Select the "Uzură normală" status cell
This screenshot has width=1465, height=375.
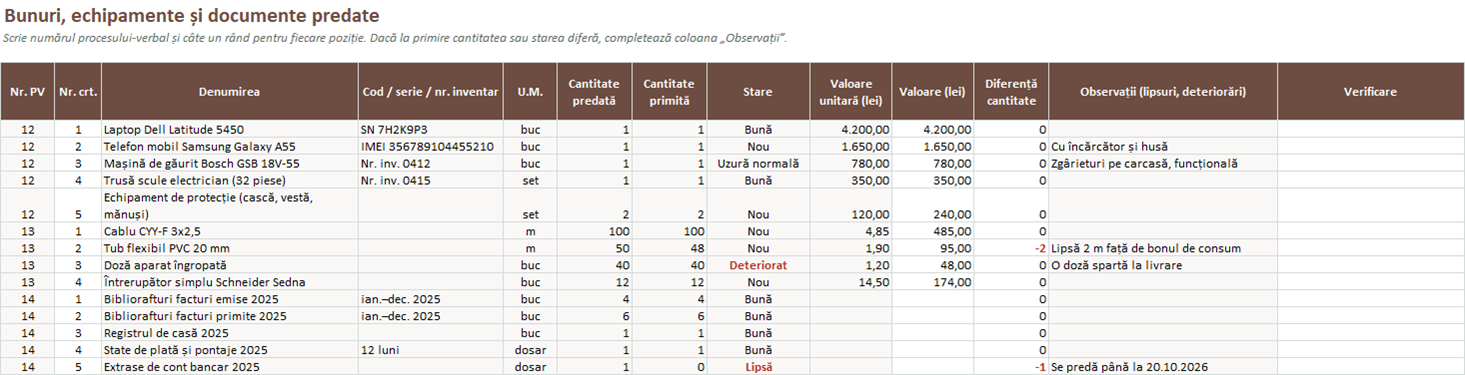(x=758, y=163)
